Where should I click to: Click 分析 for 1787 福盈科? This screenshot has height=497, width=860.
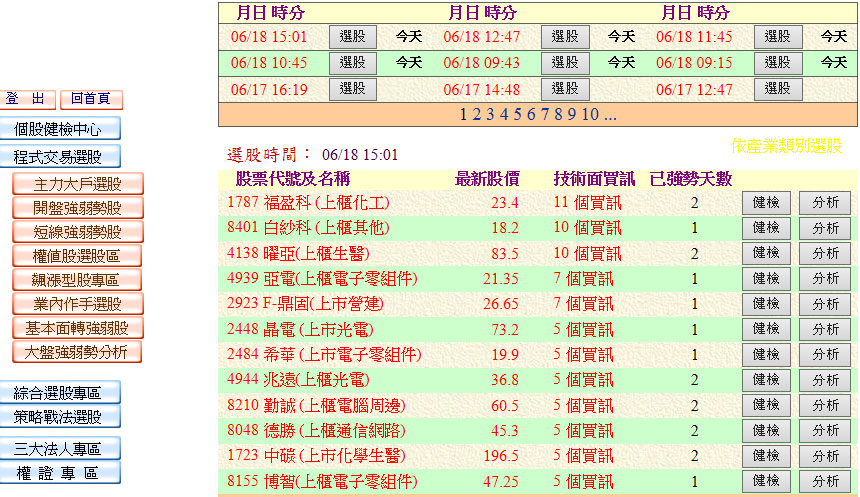825,202
